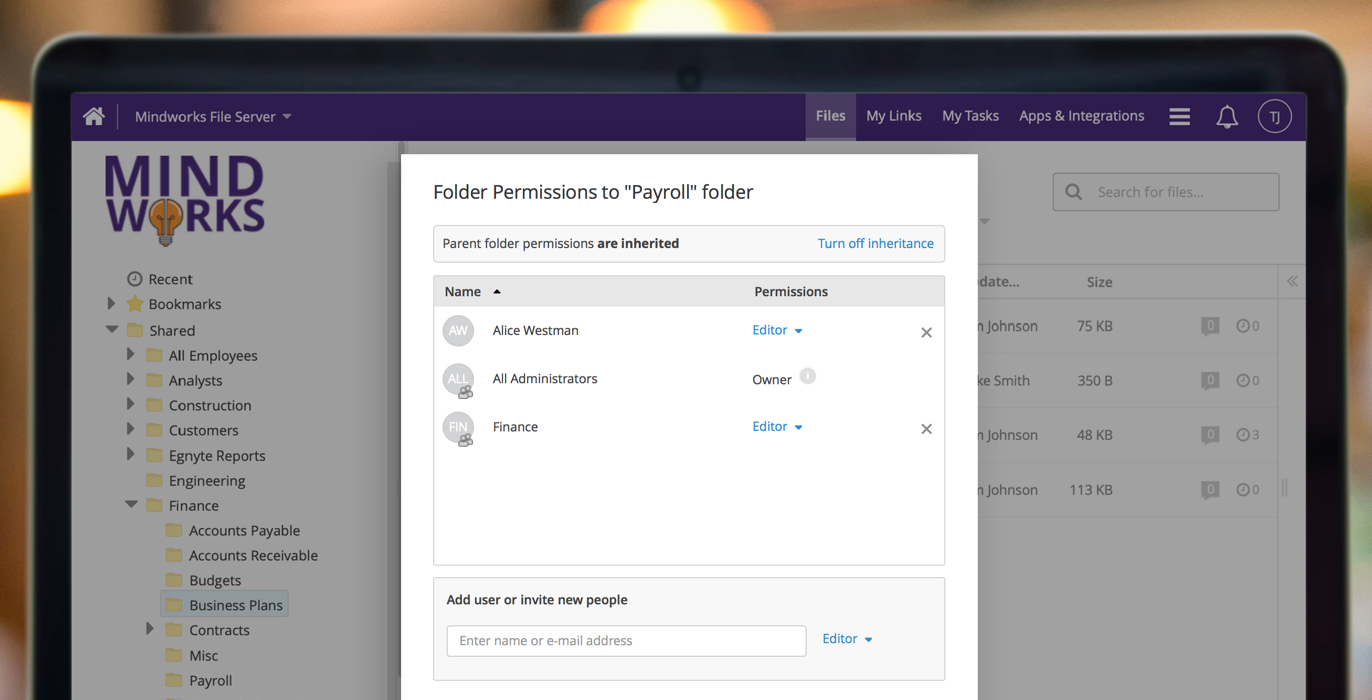Expand the Contracts folder

(150, 630)
